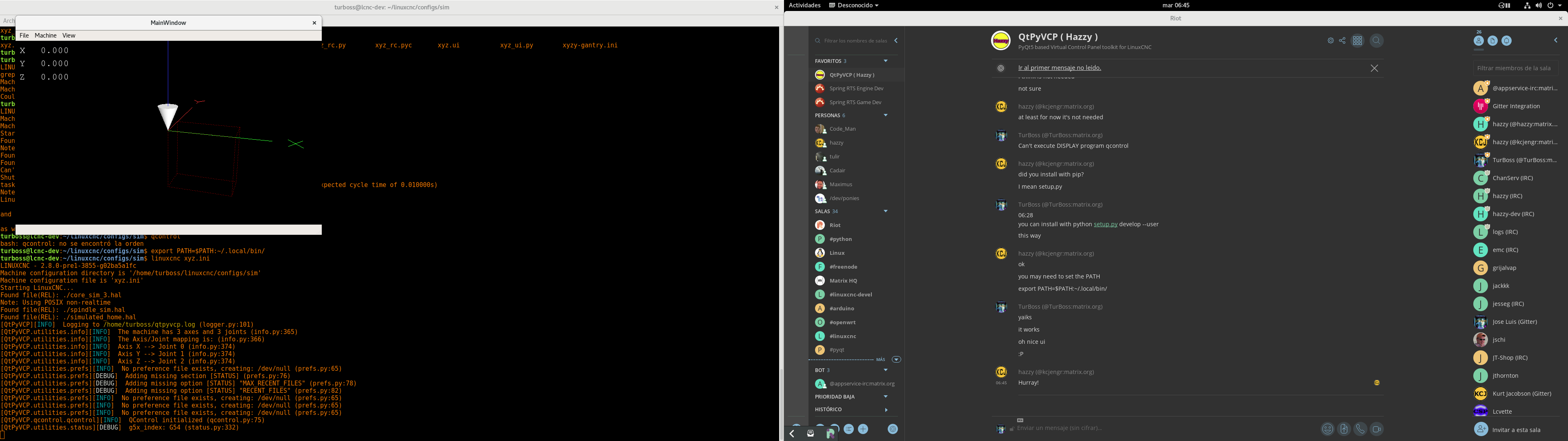
Task: Collapse the left room list chevron
Action: coord(896,41)
